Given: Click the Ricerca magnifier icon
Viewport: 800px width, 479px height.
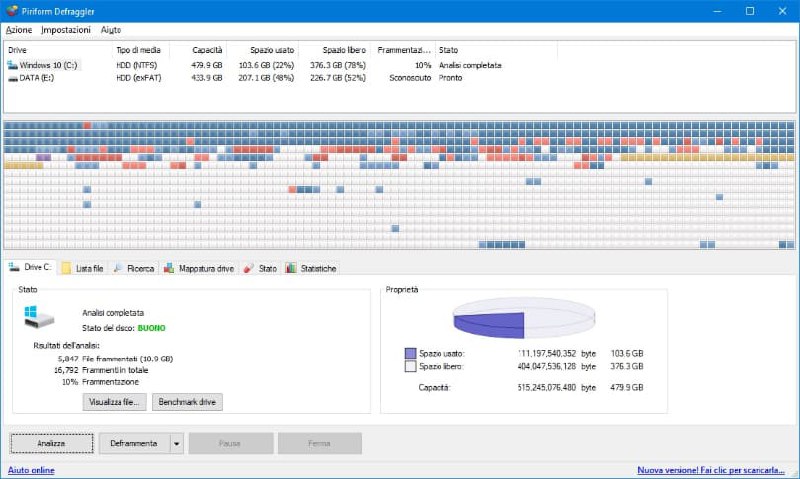Looking at the screenshot, I should click(117, 268).
